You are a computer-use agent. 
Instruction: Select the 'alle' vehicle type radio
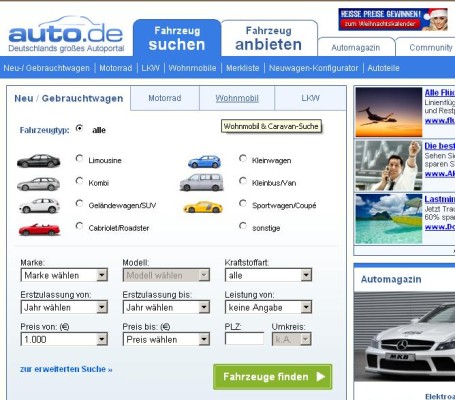[x=79, y=128]
